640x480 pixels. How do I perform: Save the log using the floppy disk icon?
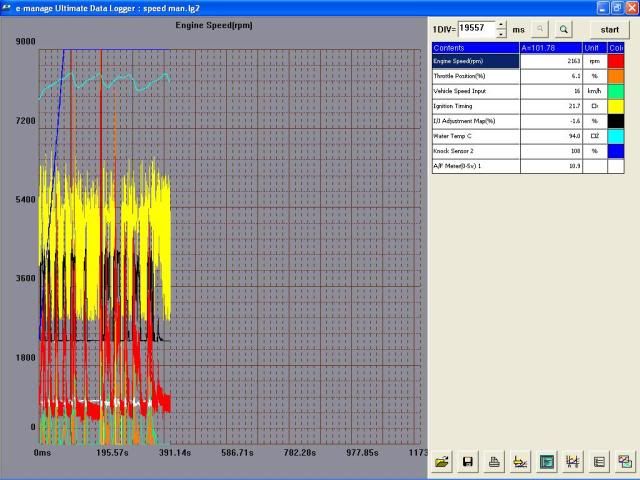point(468,462)
